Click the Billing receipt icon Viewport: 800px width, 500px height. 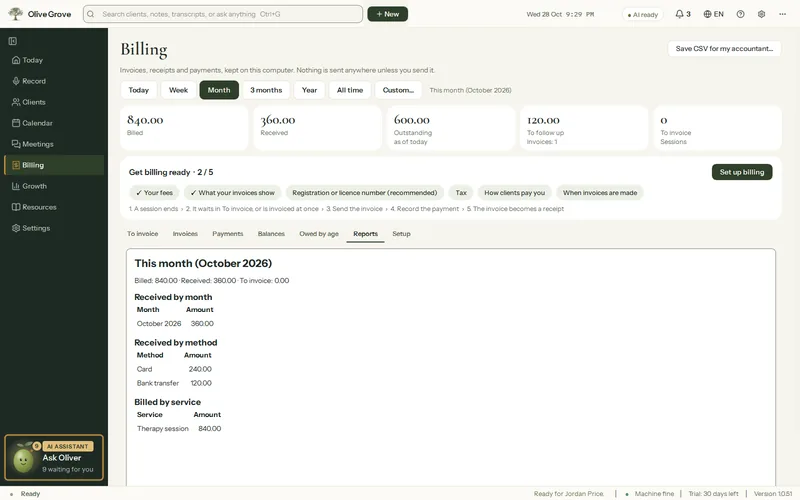pyautogui.click(x=16, y=165)
